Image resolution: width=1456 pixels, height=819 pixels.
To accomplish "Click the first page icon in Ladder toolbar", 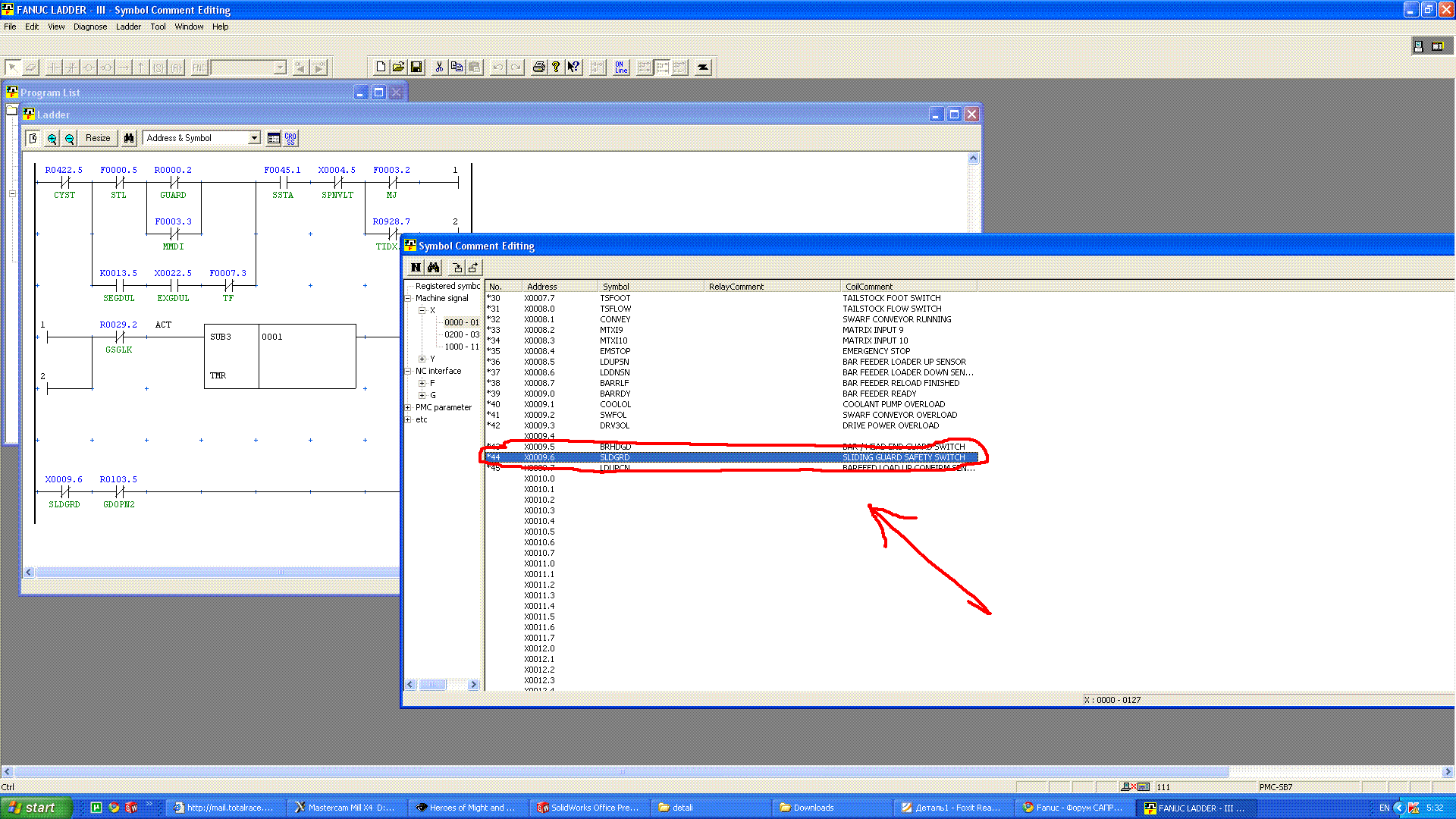I will 33,139.
